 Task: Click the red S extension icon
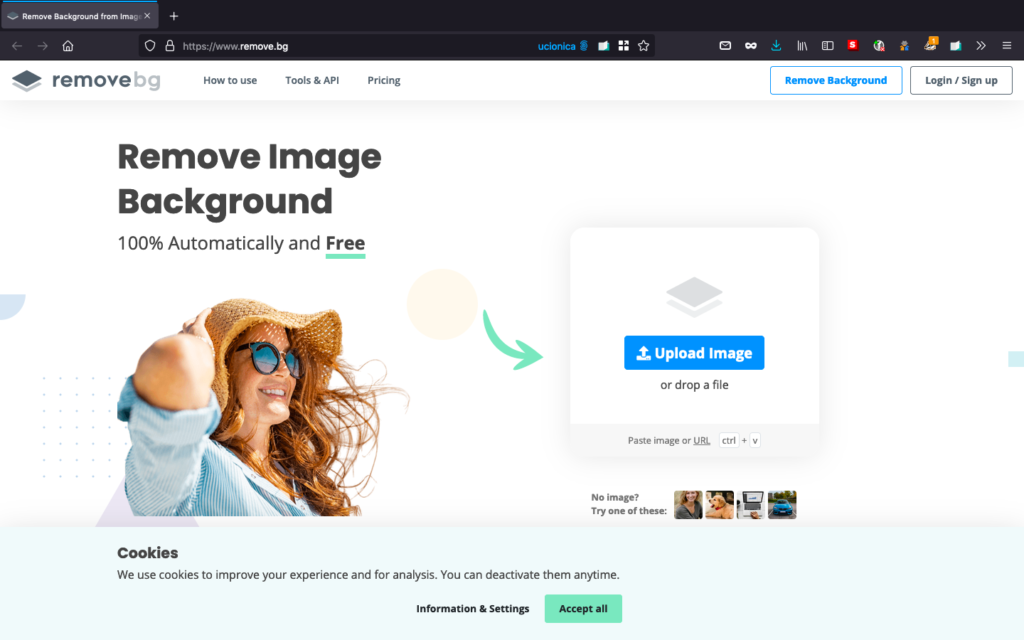[x=853, y=46]
